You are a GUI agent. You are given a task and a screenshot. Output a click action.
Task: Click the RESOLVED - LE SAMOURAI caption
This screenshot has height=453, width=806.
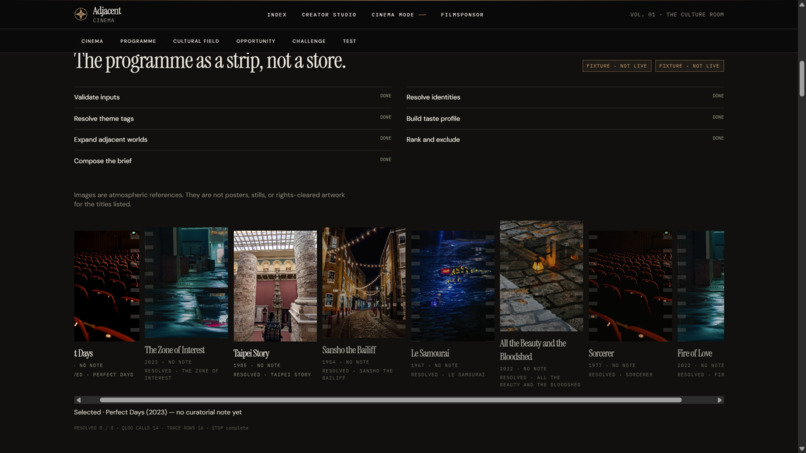[448, 375]
